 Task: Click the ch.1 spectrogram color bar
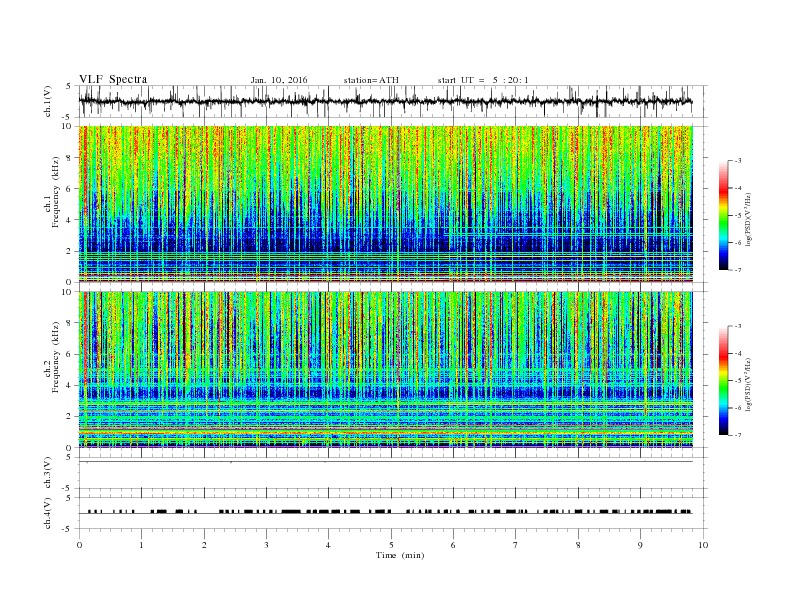(723, 215)
